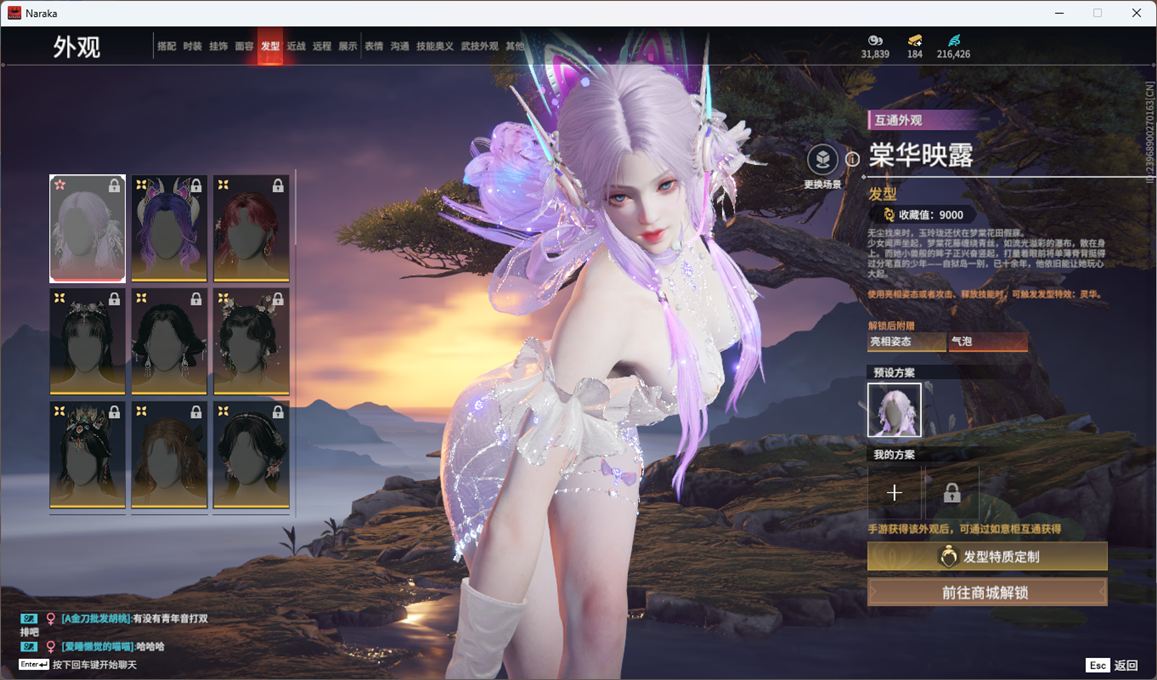
Task: Close the Naraka window
Action: tap(1136, 13)
